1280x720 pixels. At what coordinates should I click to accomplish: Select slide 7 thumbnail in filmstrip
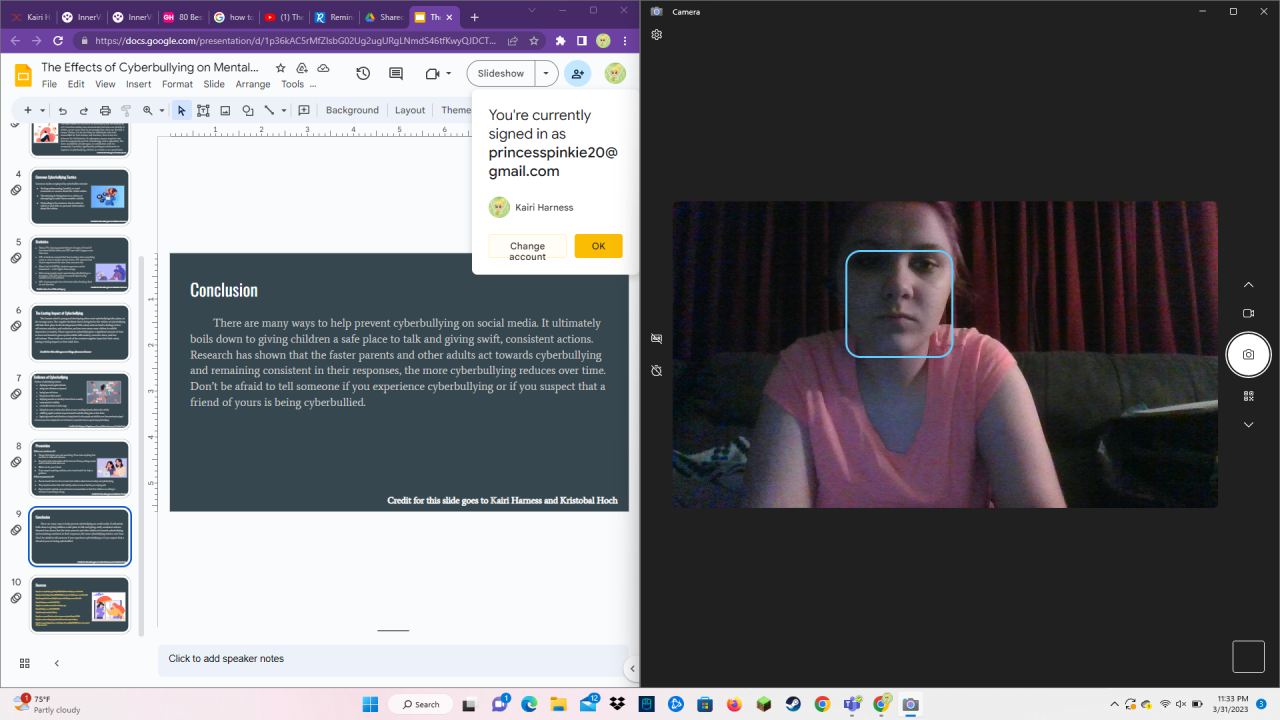[x=80, y=401]
